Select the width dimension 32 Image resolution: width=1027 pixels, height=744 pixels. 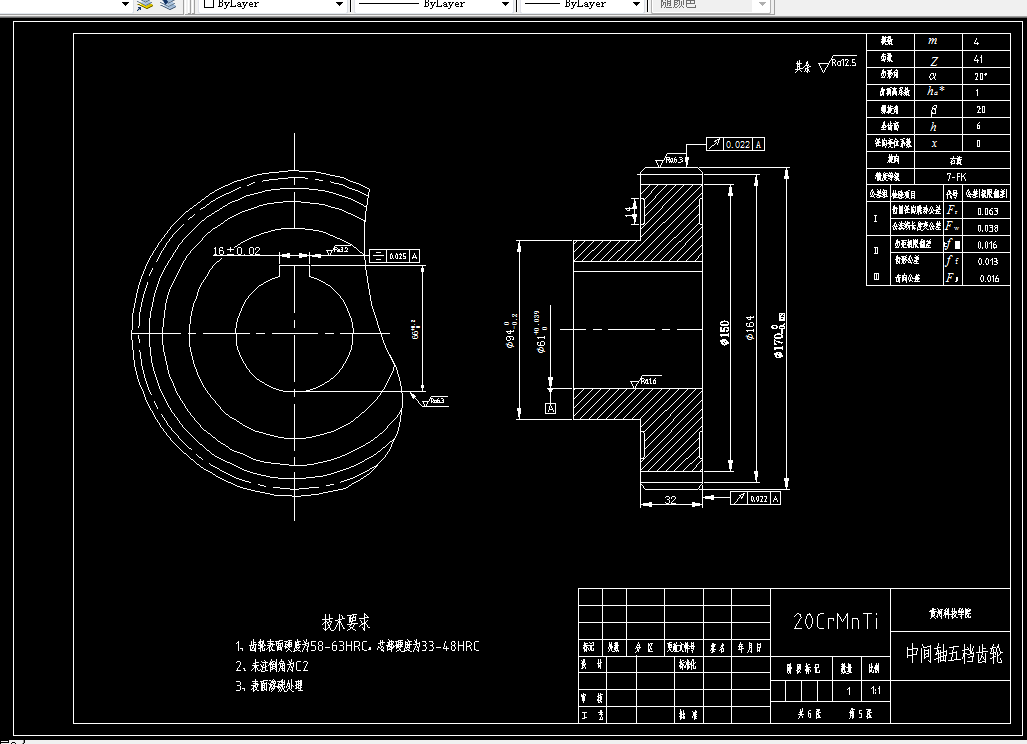(671, 500)
